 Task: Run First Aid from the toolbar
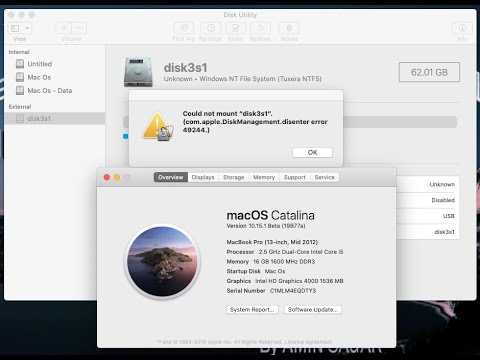pyautogui.click(x=183, y=28)
